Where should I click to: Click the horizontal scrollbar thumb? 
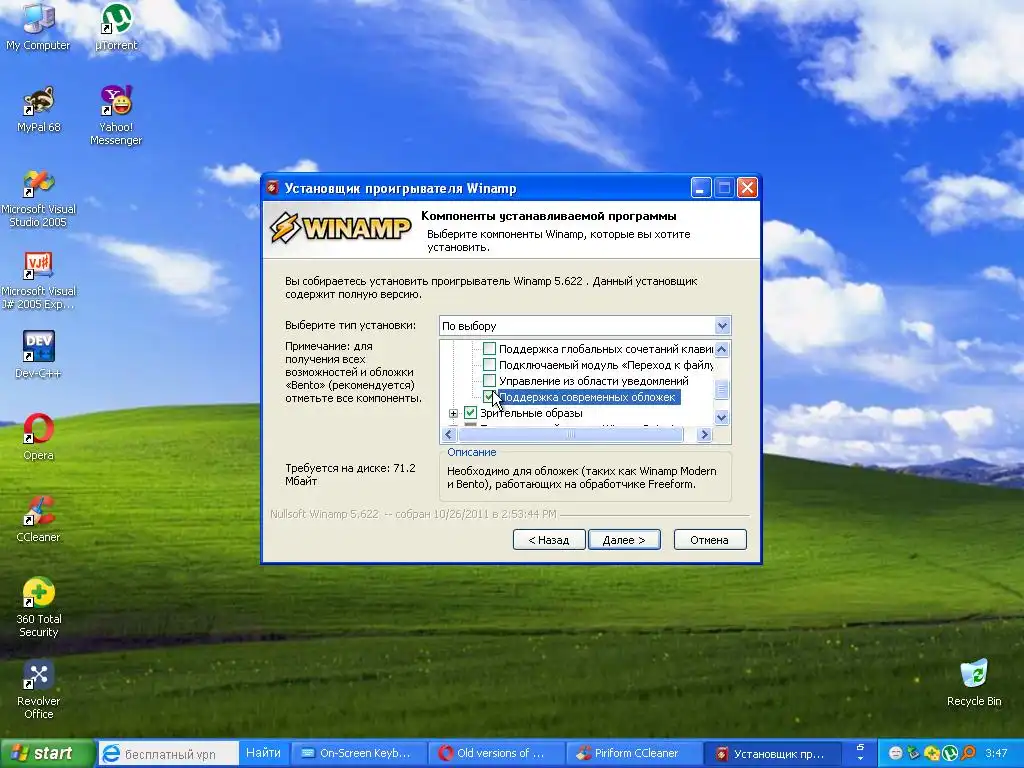point(571,434)
